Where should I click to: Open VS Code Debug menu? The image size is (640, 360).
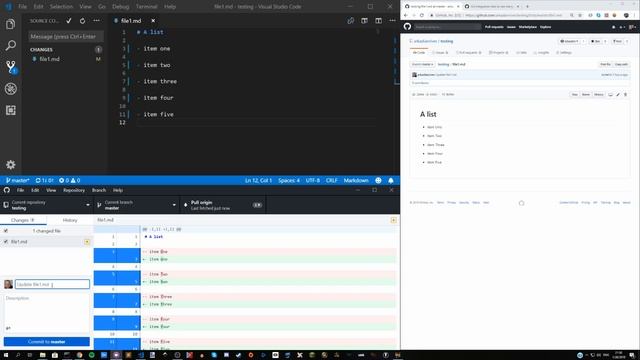[120, 7]
